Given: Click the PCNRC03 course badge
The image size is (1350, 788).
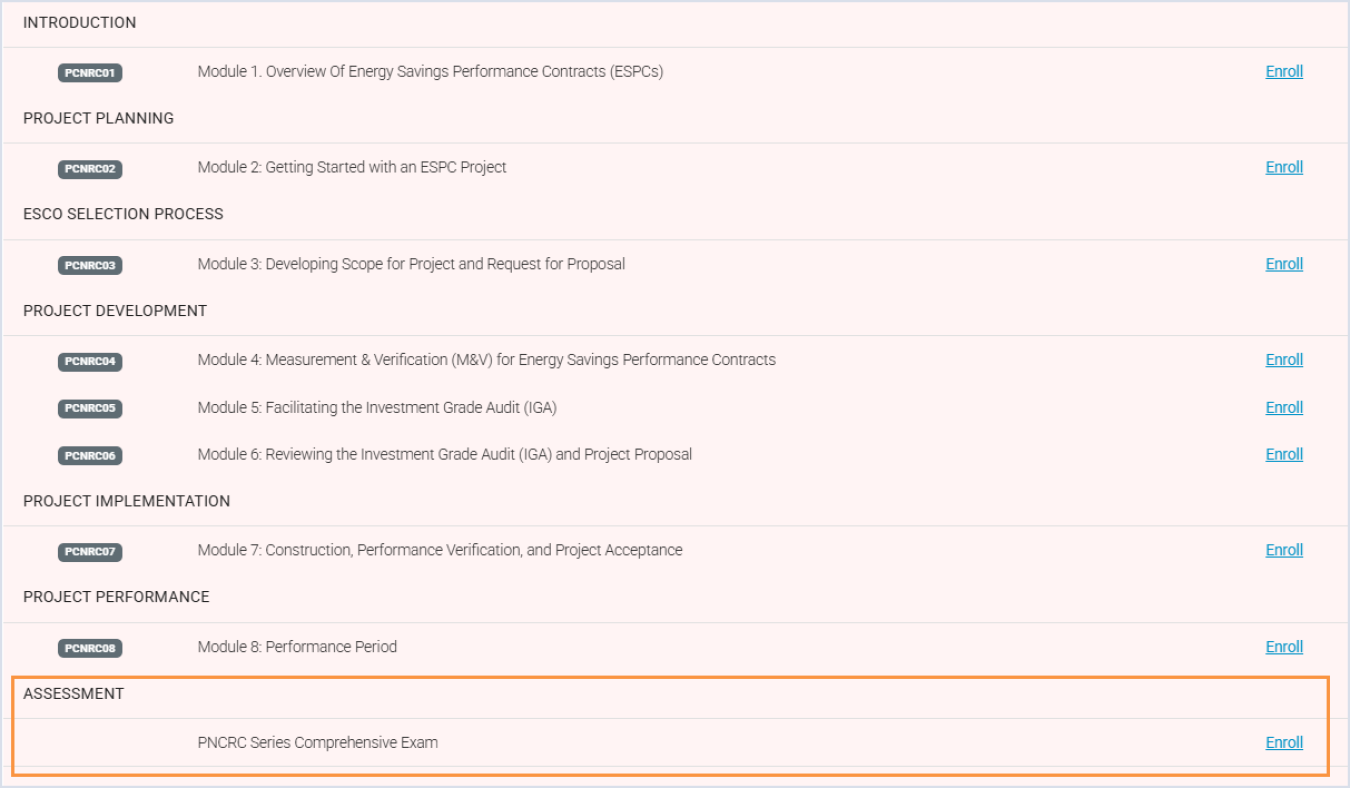Looking at the screenshot, I should pyautogui.click(x=90, y=265).
